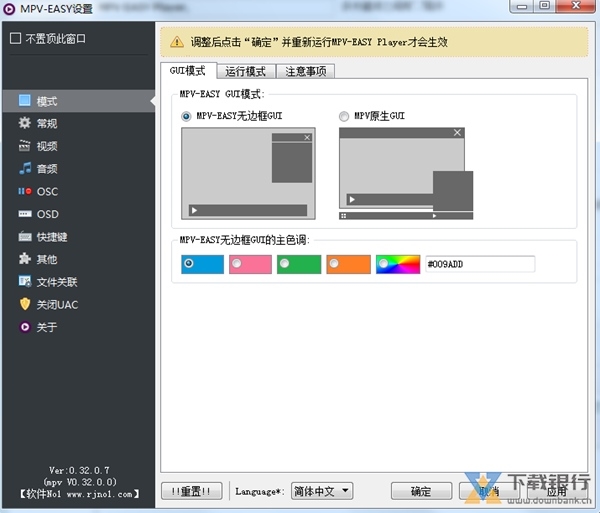Click the !!重置!! reset button
The width and height of the screenshot is (600, 513).
coord(192,491)
